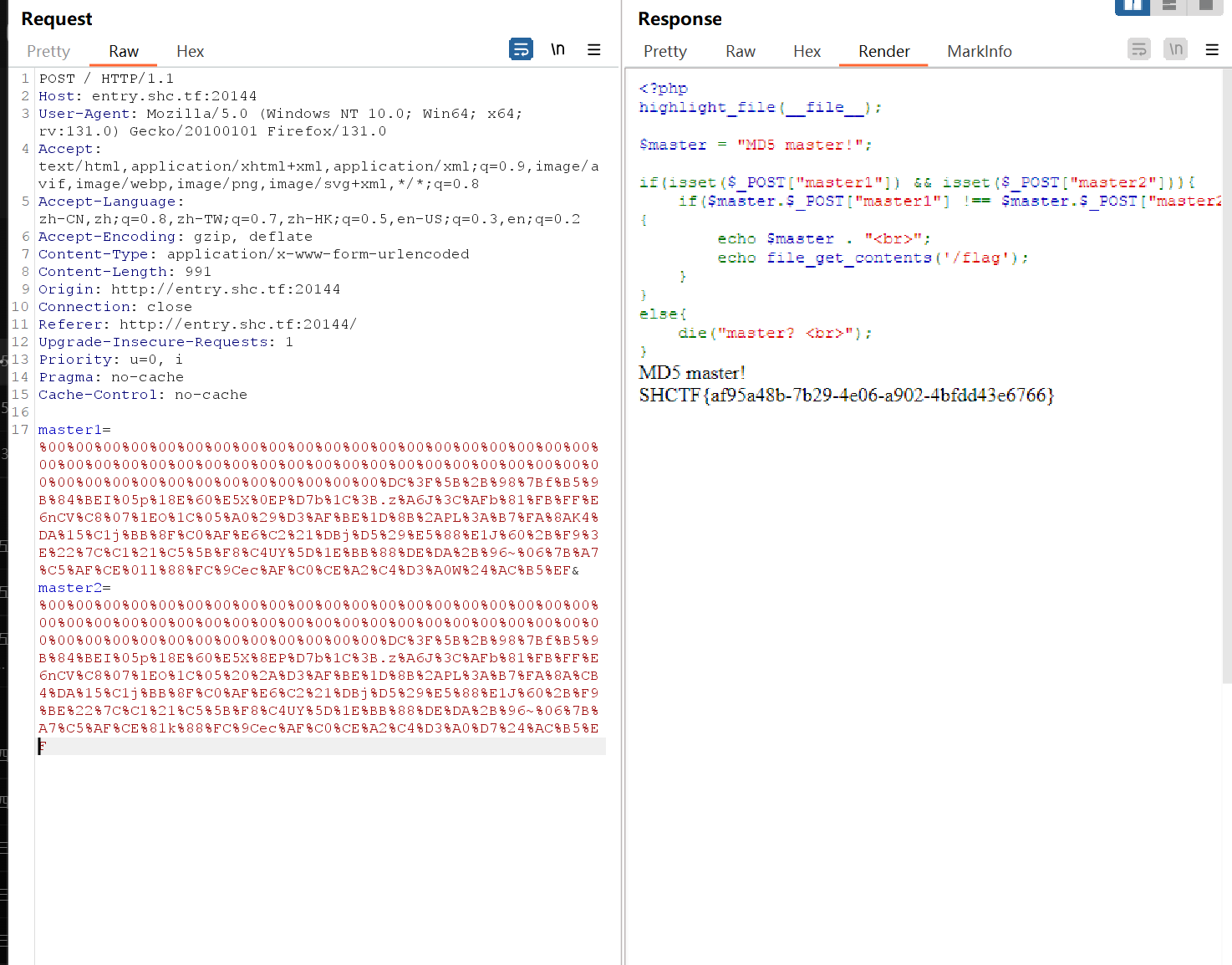This screenshot has width=1232, height=965.
Task: Select the side-by-side split layout icon
Action: (x=1133, y=6)
